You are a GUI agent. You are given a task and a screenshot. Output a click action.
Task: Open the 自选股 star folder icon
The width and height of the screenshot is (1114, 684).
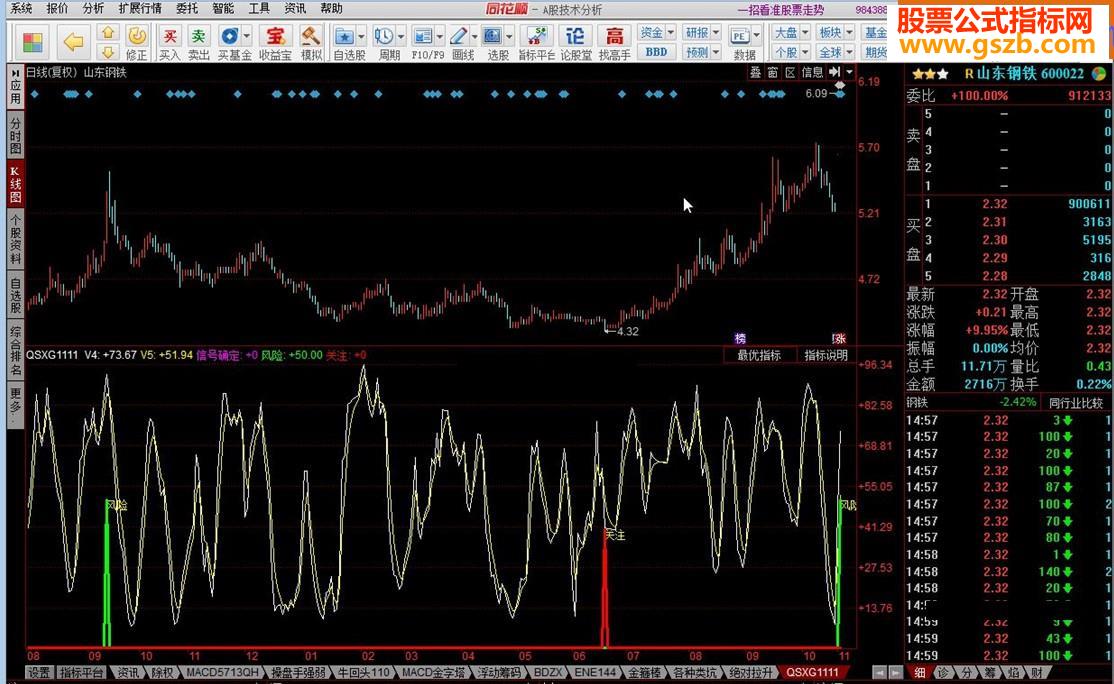pos(345,43)
